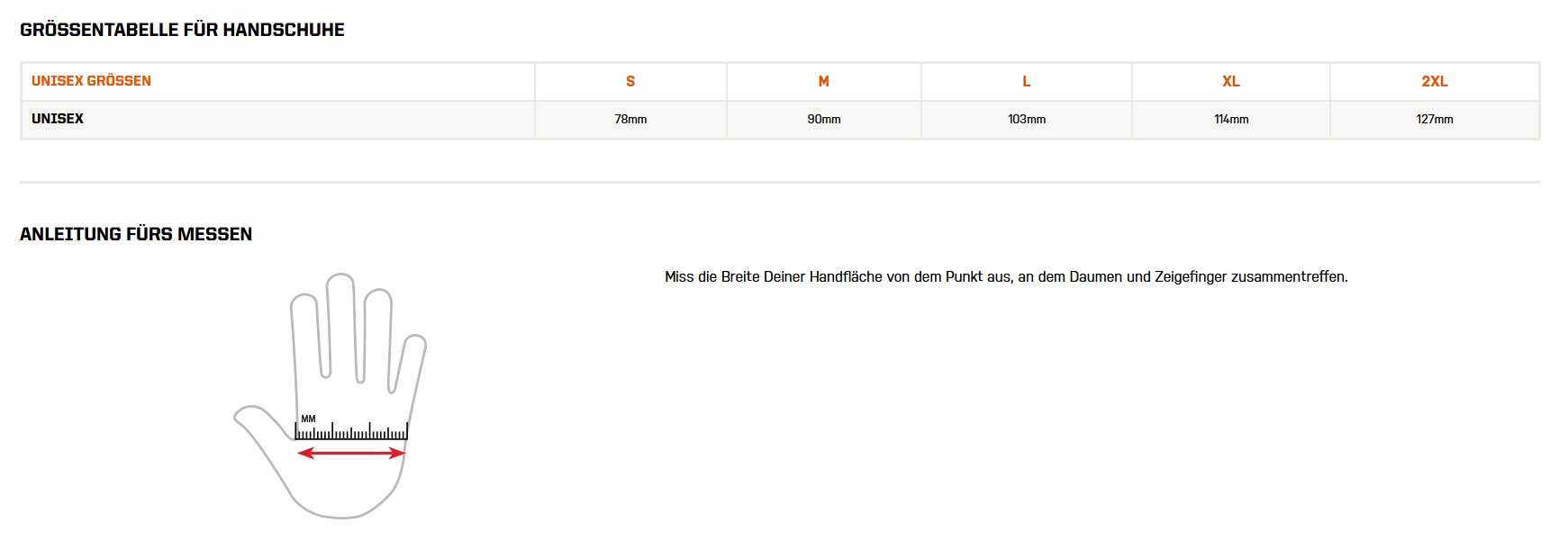This screenshot has height=541, width=1568.
Task: Click the 90mm measurement cell
Action: (x=823, y=119)
